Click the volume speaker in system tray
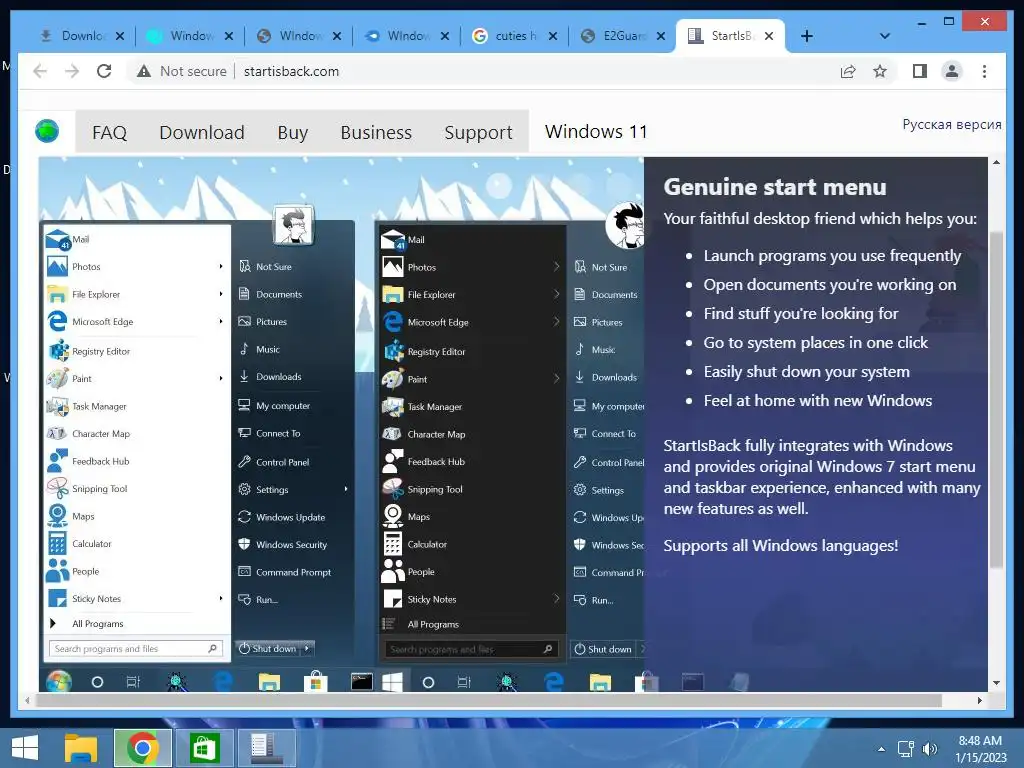The image size is (1024, 768). [x=929, y=748]
